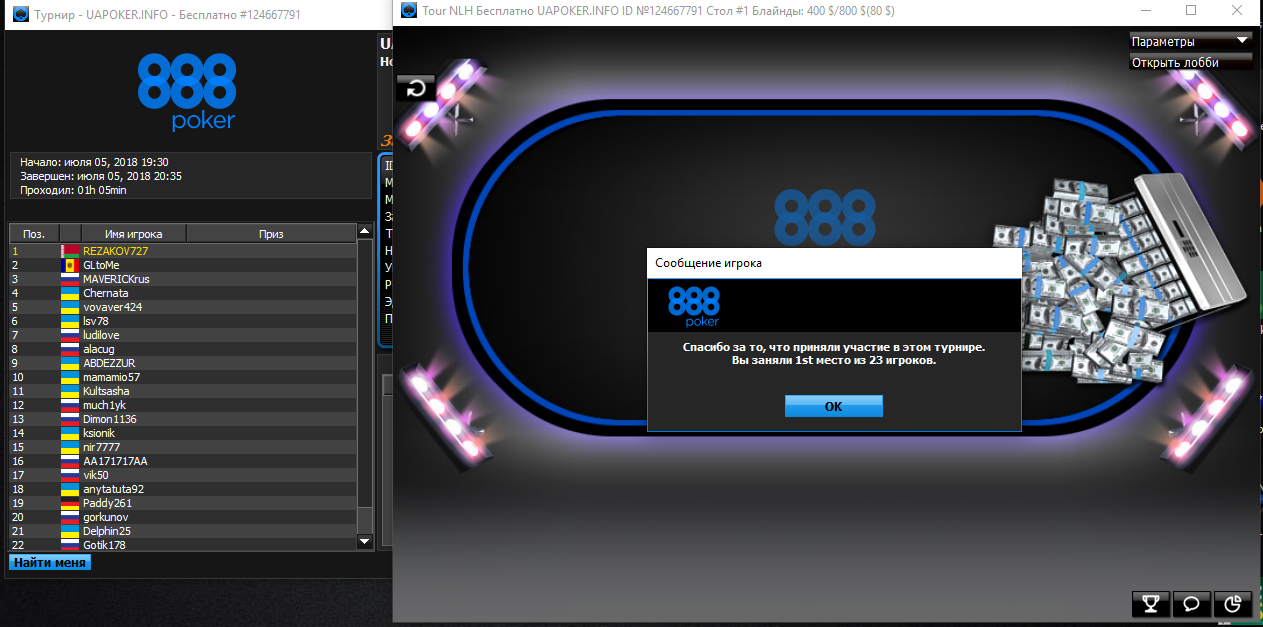Click Открыть лобби button

click(1190, 61)
